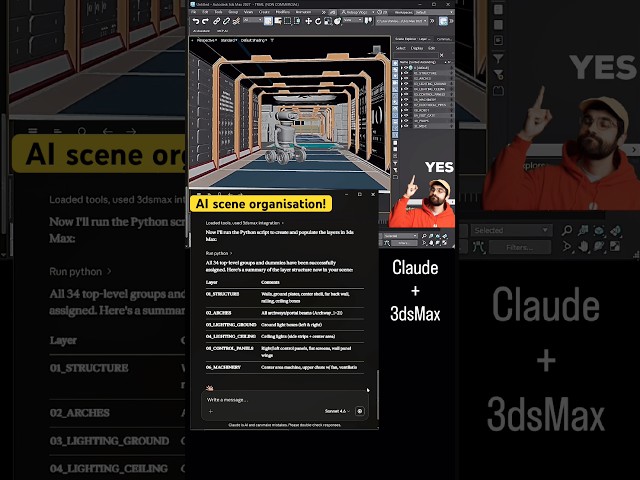
Task: Open the reference coordinate system 'View' dropdown
Action: (x=353, y=20)
